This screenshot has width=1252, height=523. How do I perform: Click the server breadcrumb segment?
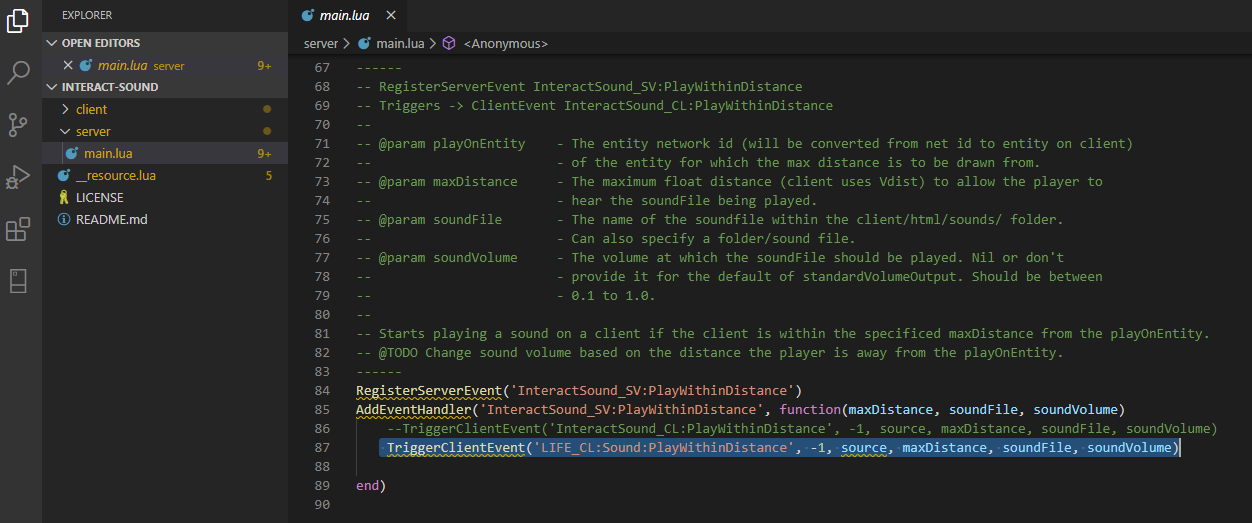(321, 43)
